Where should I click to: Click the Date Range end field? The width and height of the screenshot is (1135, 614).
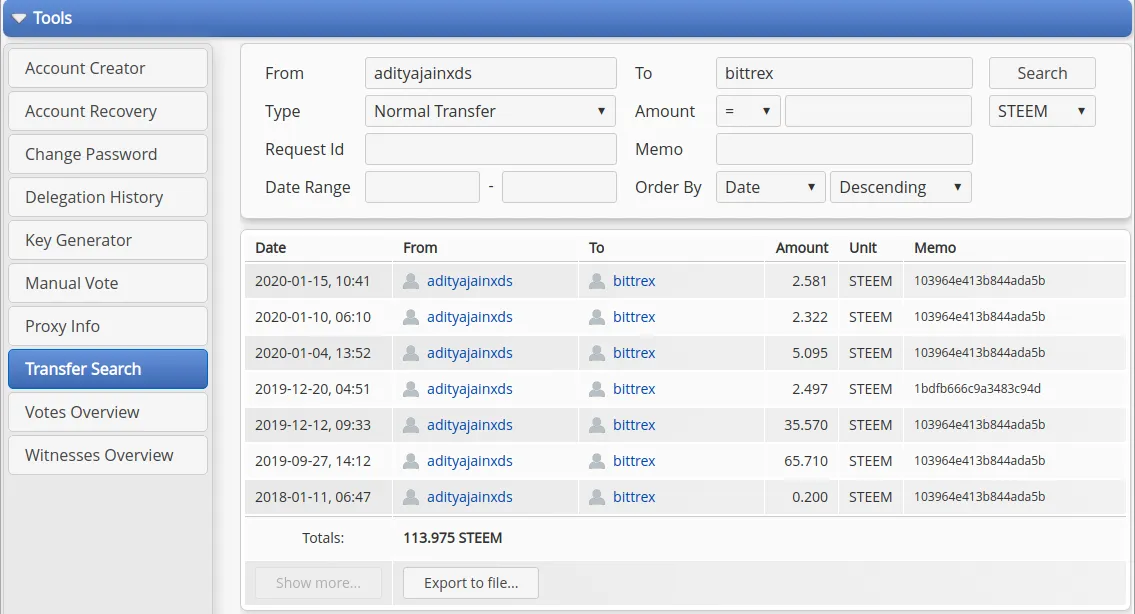pyautogui.click(x=560, y=187)
